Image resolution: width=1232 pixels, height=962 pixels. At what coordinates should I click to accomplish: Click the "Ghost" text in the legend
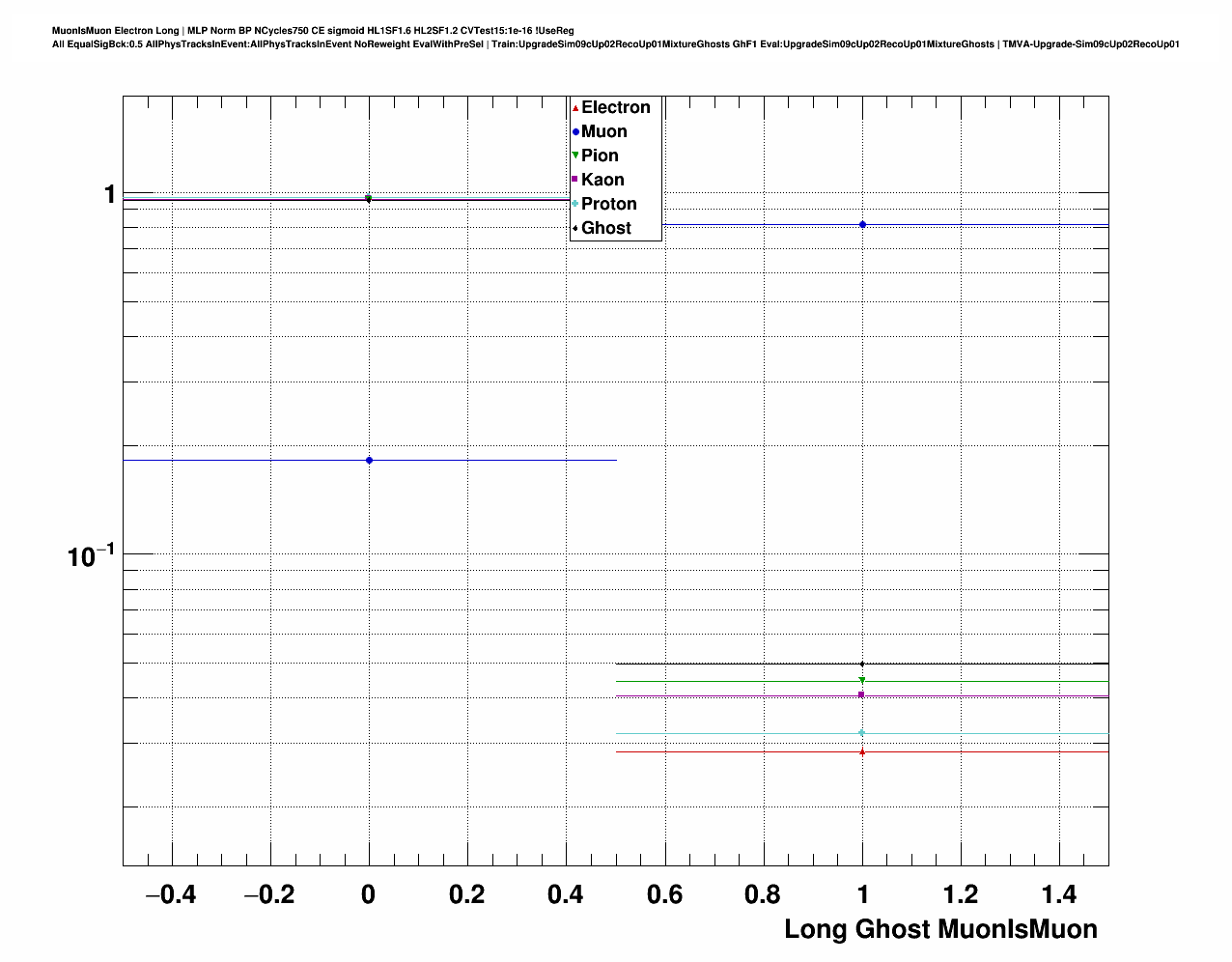(x=606, y=228)
